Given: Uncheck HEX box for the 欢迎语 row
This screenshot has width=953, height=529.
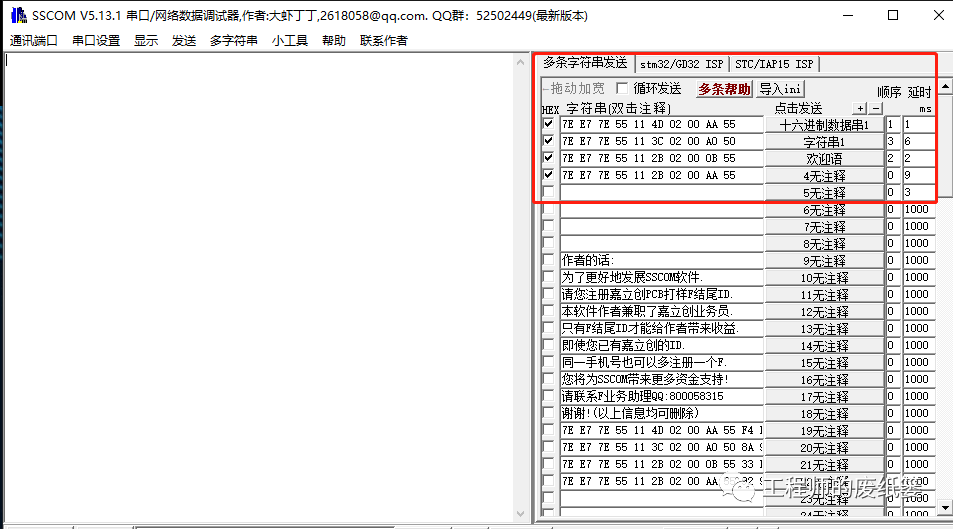Looking at the screenshot, I should point(548,158).
